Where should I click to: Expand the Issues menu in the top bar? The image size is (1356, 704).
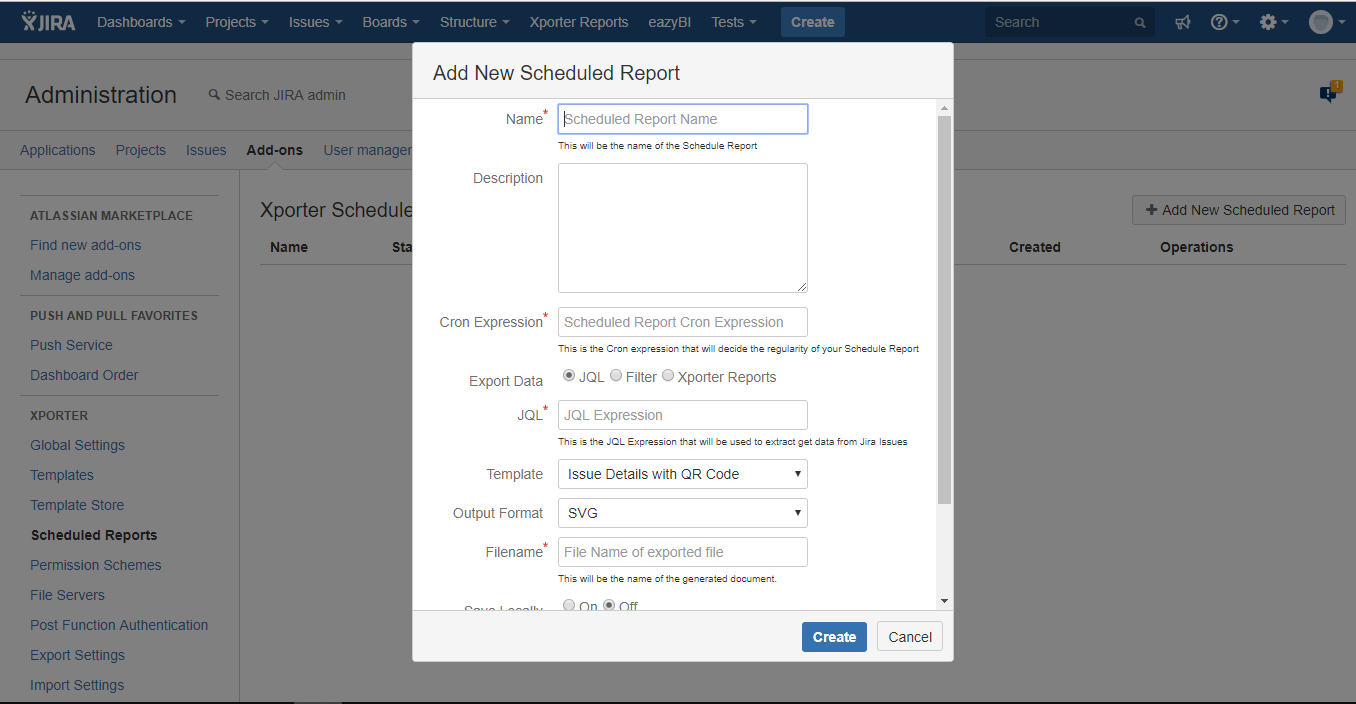click(x=315, y=22)
